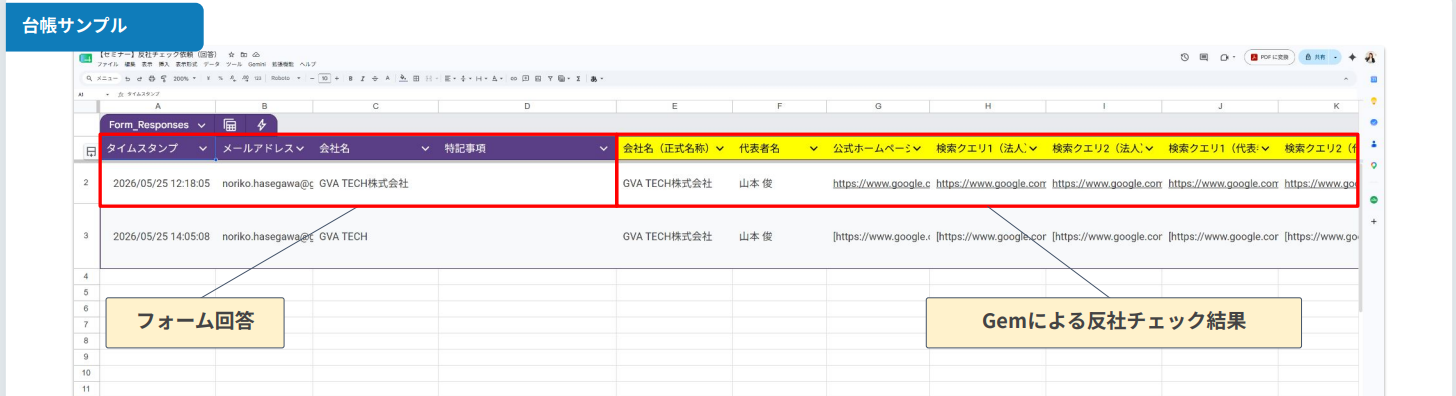Screen dimensions: 1456x396
Task: Click the table calculator icon
Action: 230,125
